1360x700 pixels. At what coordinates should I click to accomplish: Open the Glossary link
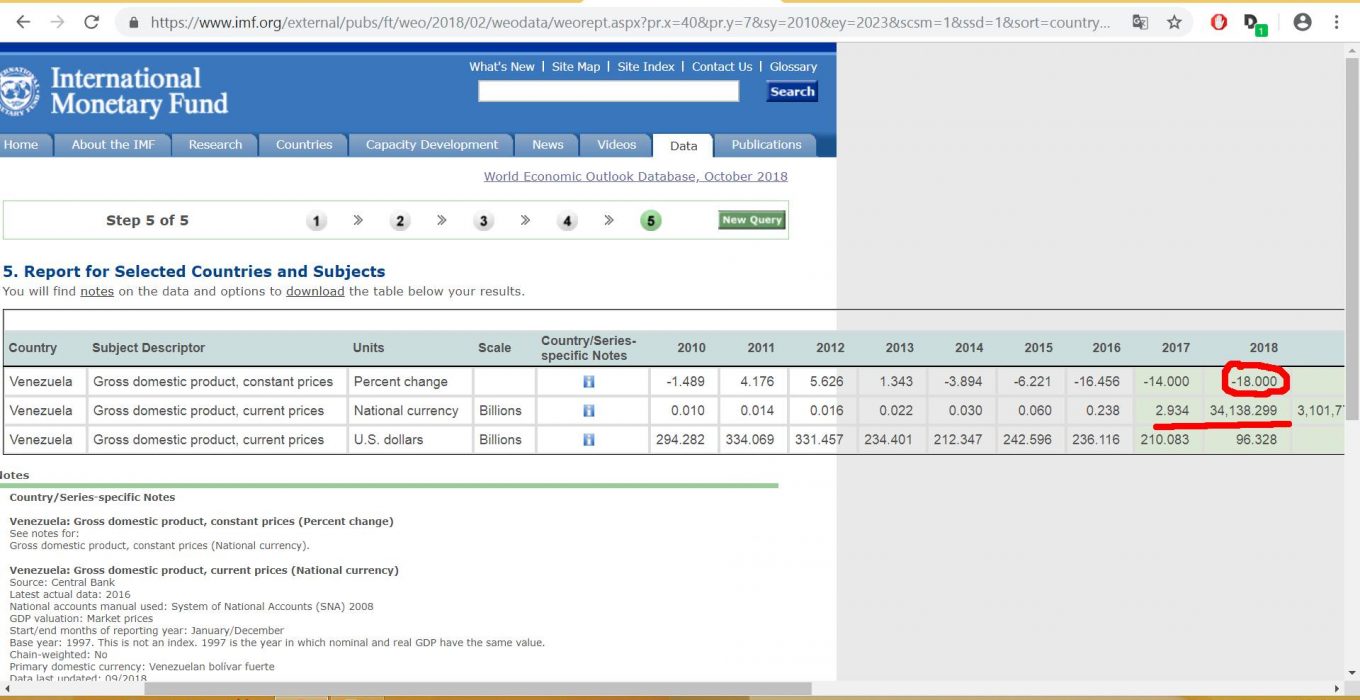793,67
